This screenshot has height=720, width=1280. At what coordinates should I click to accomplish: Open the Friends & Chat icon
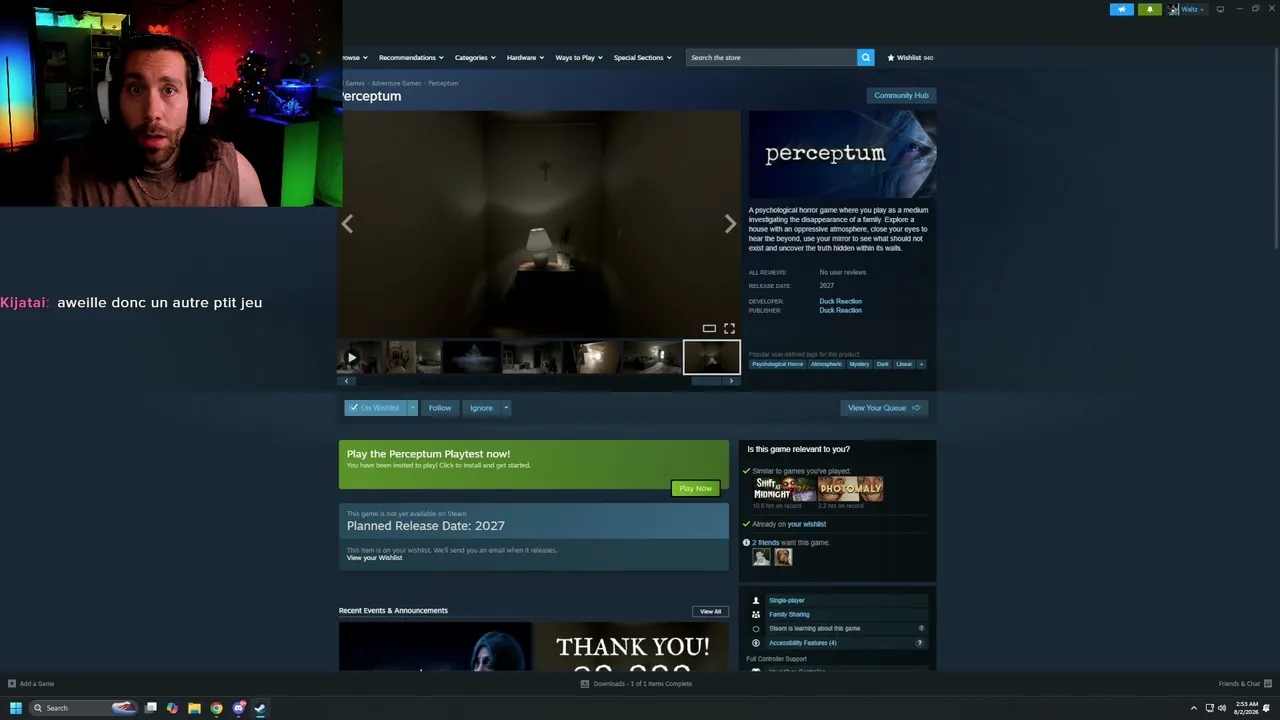coord(1267,684)
